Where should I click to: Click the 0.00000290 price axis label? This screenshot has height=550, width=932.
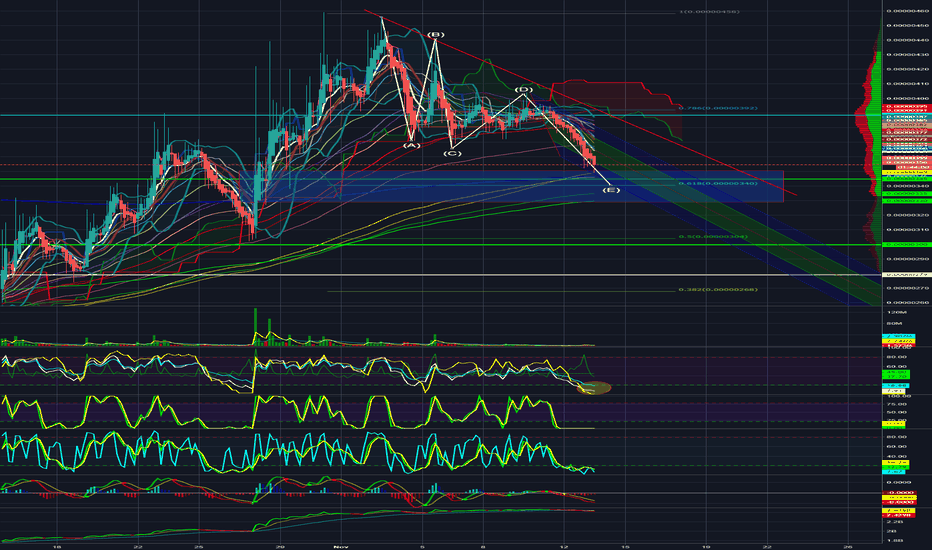pyautogui.click(x=908, y=259)
